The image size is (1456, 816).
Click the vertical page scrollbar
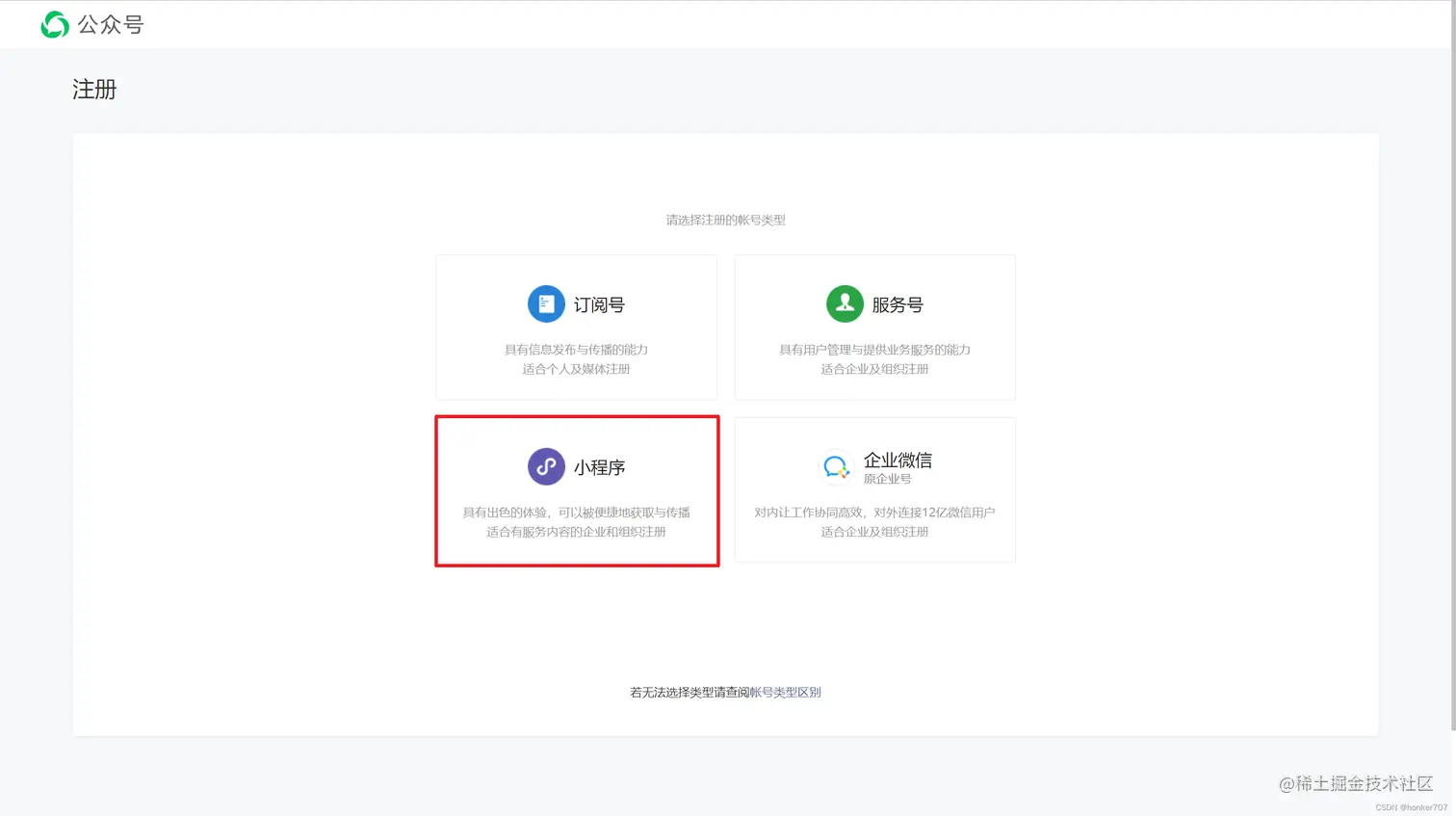click(1452, 366)
